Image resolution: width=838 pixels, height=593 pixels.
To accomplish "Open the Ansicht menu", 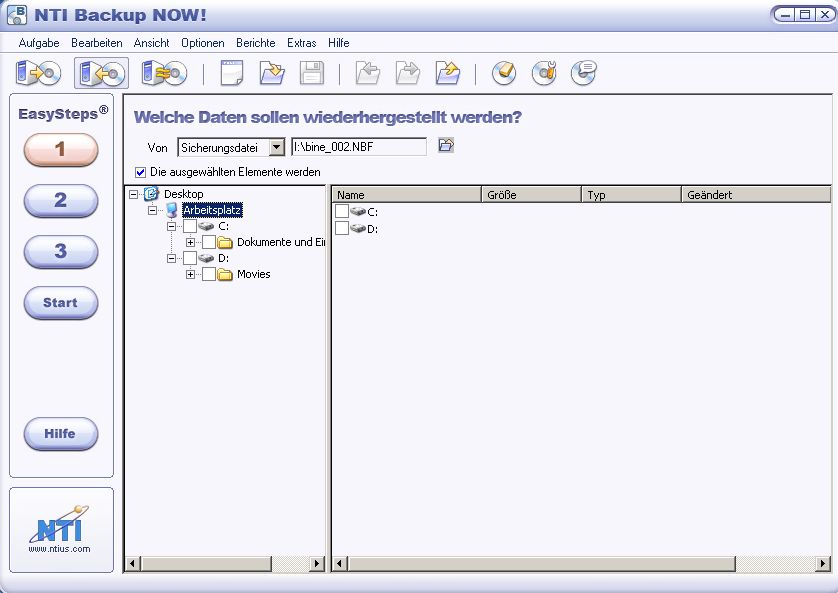I will click(x=151, y=43).
